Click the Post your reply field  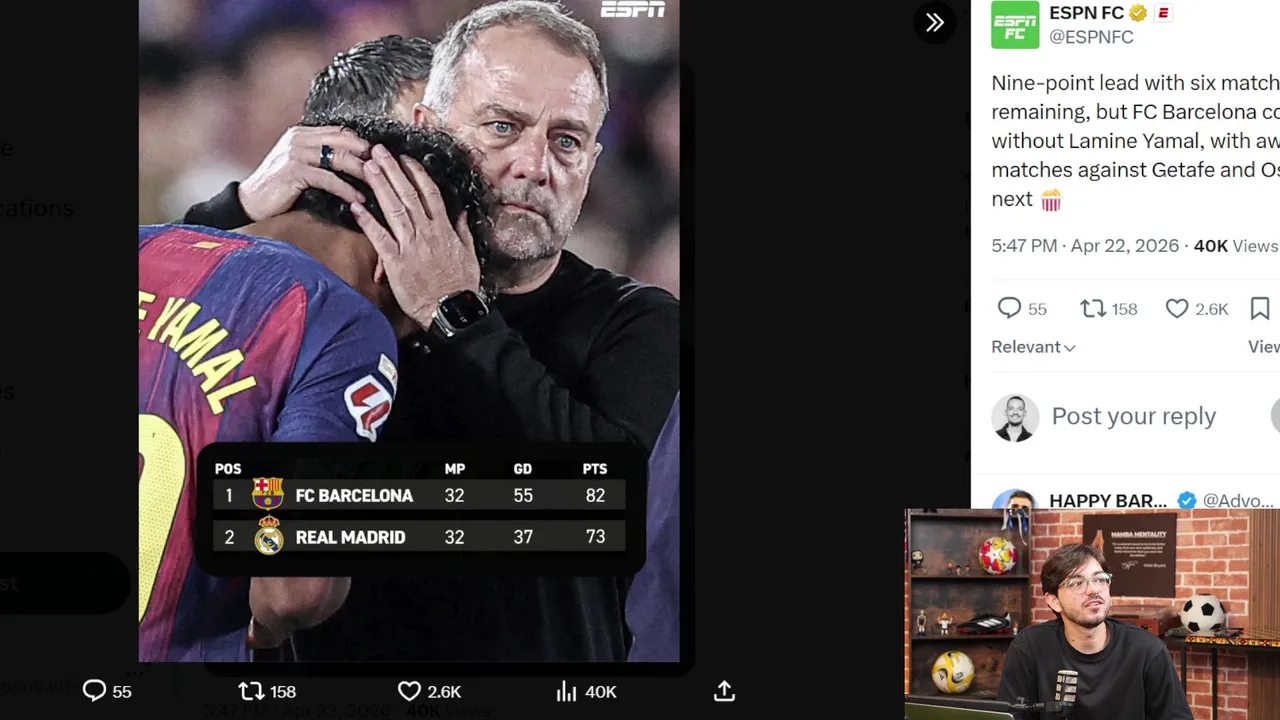1133,416
